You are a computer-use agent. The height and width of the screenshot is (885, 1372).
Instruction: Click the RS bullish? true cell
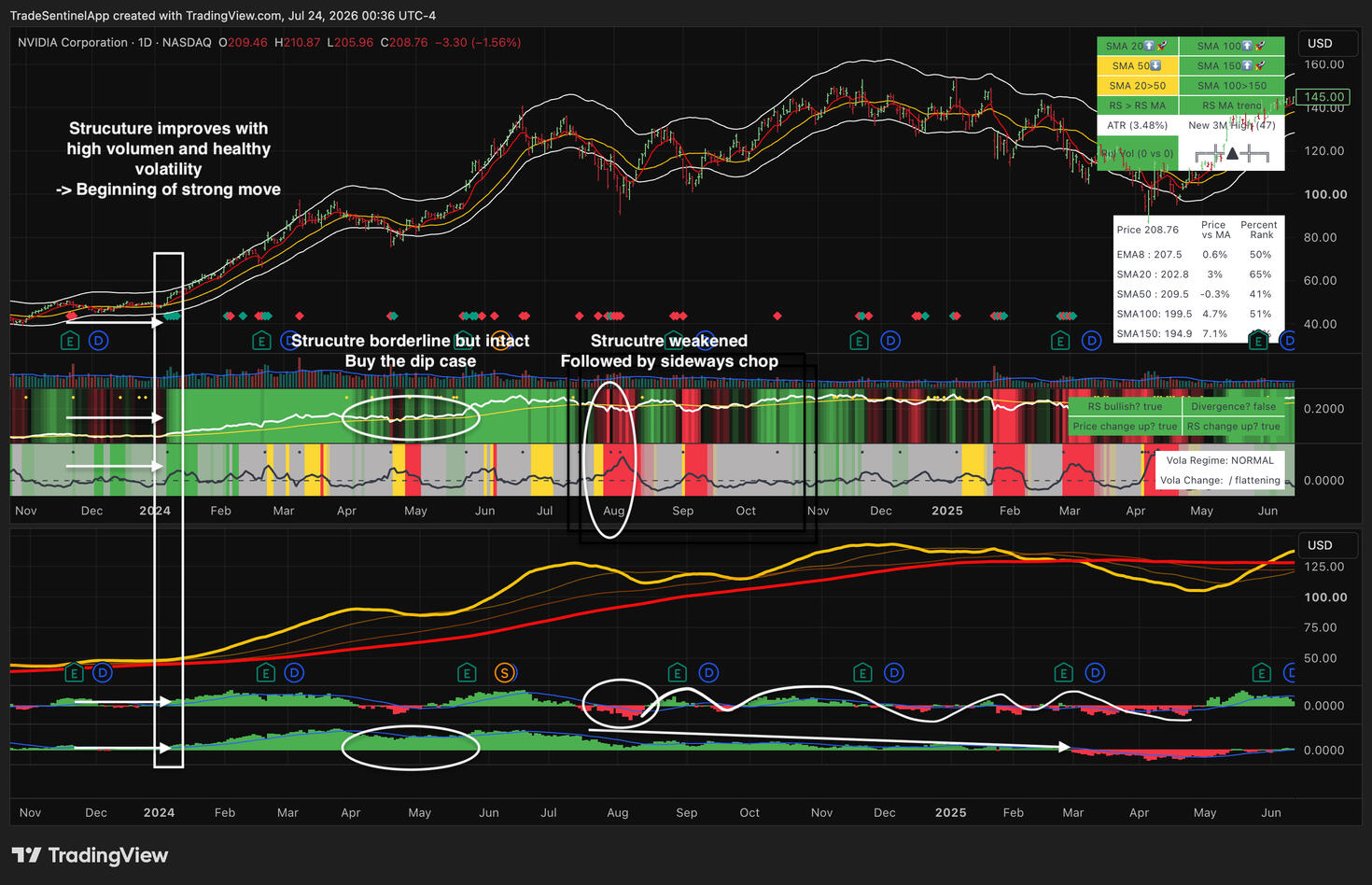(1125, 407)
